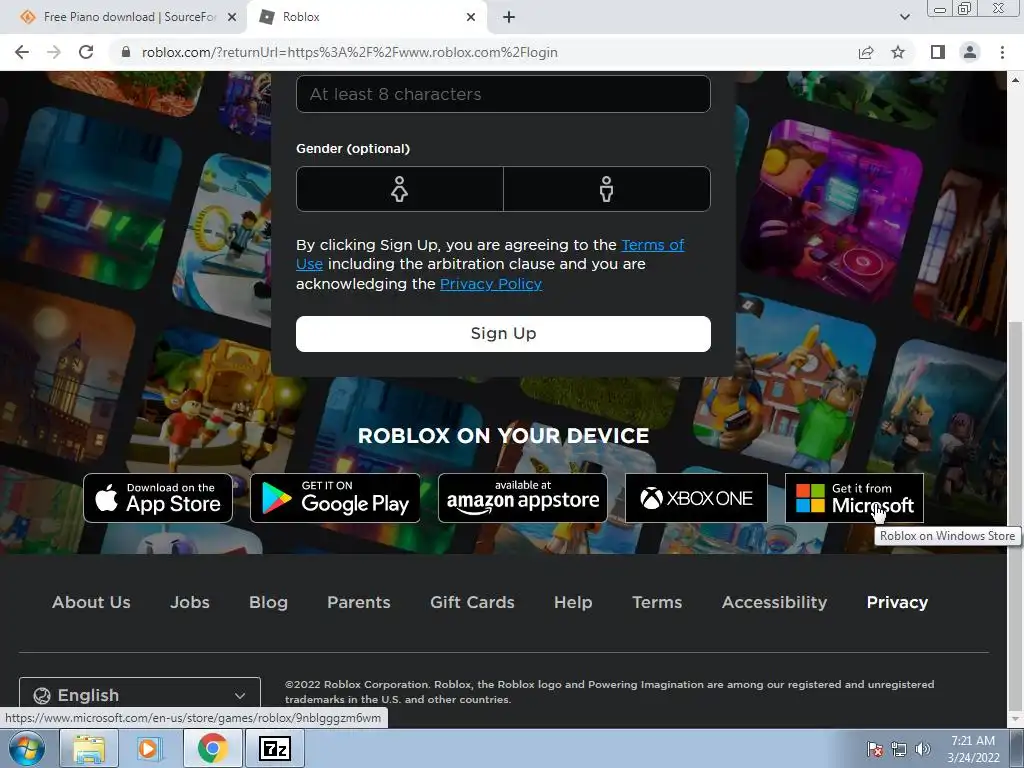The image size is (1024, 768).
Task: Open Privacy footer link
Action: (897, 602)
